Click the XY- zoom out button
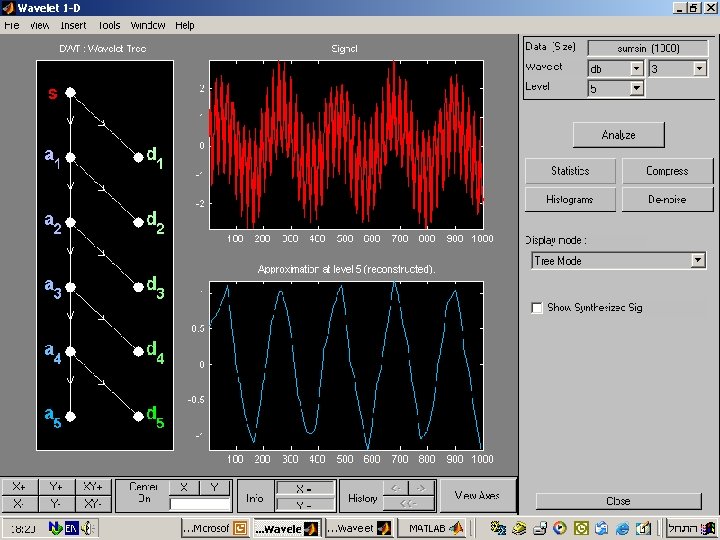Screen dimensions: 720x540 coord(93,504)
